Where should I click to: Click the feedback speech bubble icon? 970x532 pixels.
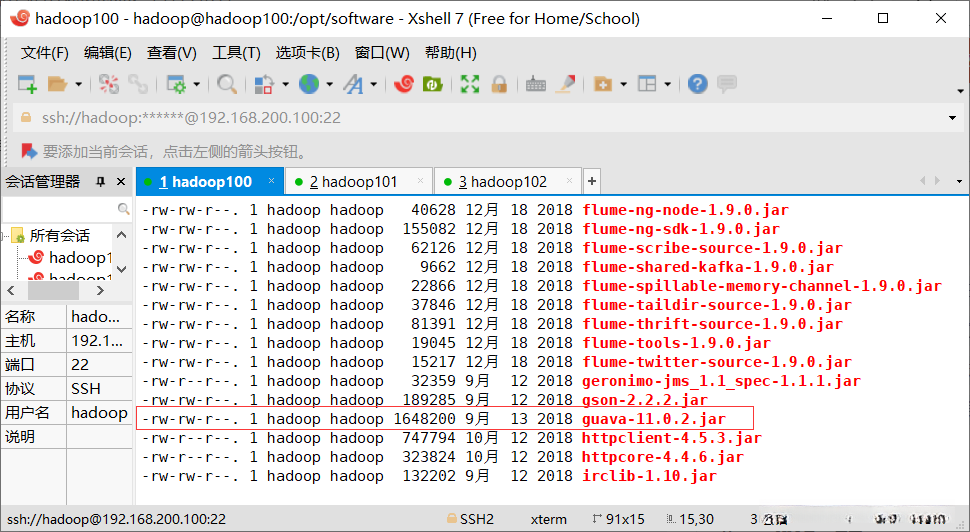727,84
